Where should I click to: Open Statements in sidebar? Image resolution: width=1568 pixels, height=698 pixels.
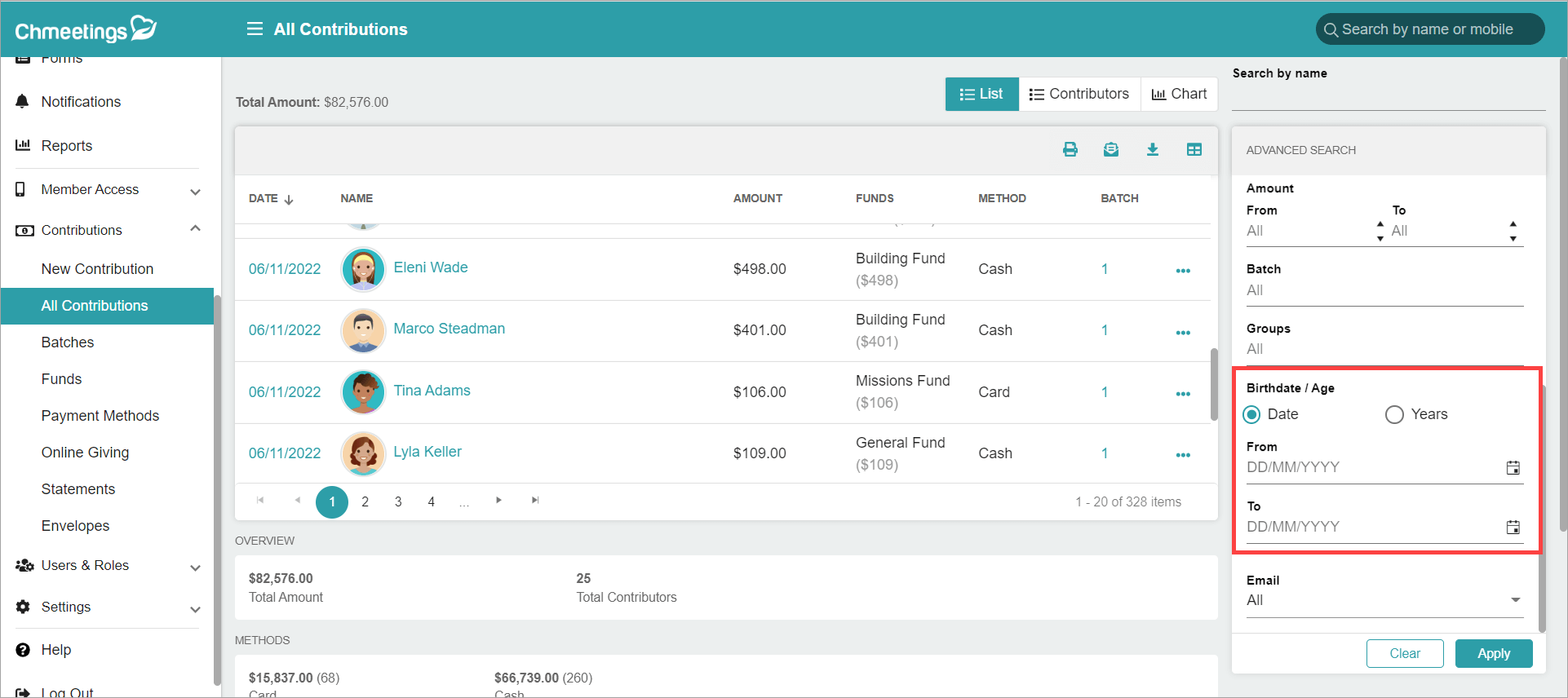tap(78, 489)
